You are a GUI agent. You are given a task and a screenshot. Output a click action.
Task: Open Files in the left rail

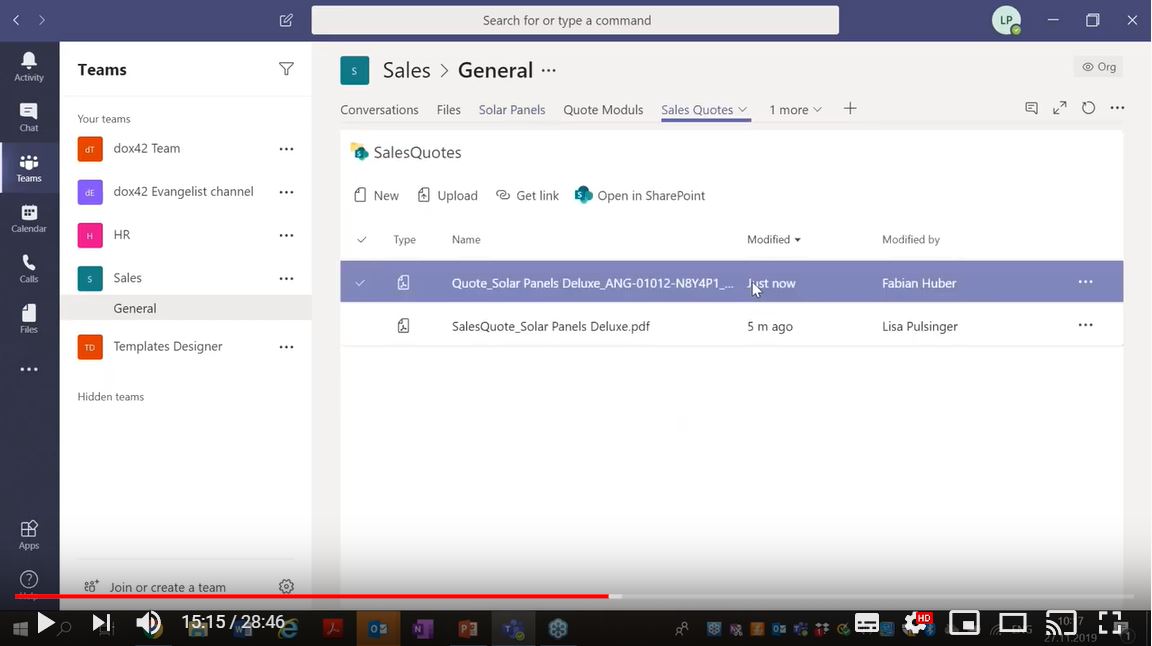coord(29,319)
